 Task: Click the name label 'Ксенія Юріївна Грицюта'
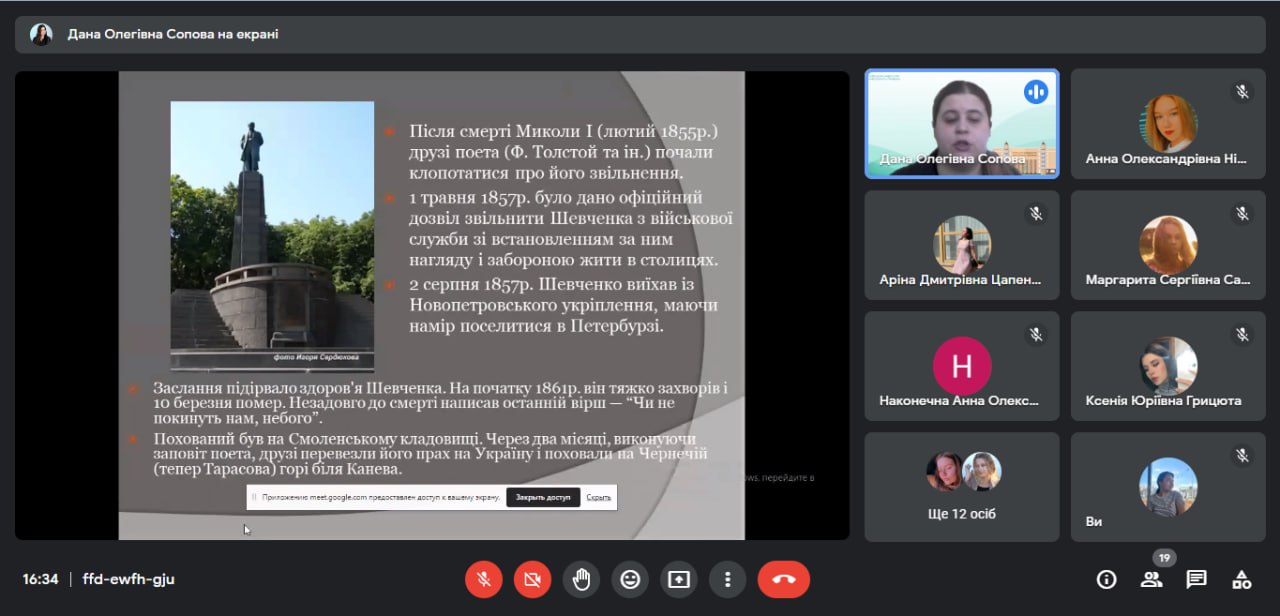(x=1163, y=401)
